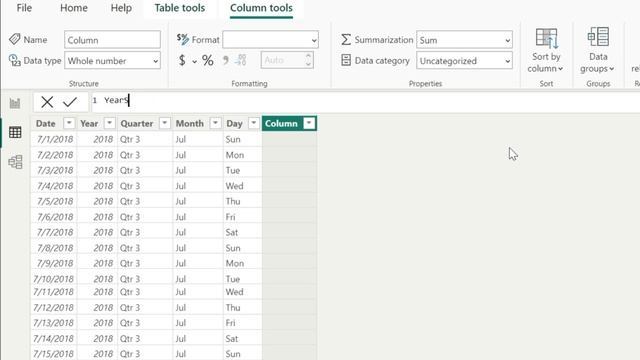Select the Day column header

tap(234, 124)
